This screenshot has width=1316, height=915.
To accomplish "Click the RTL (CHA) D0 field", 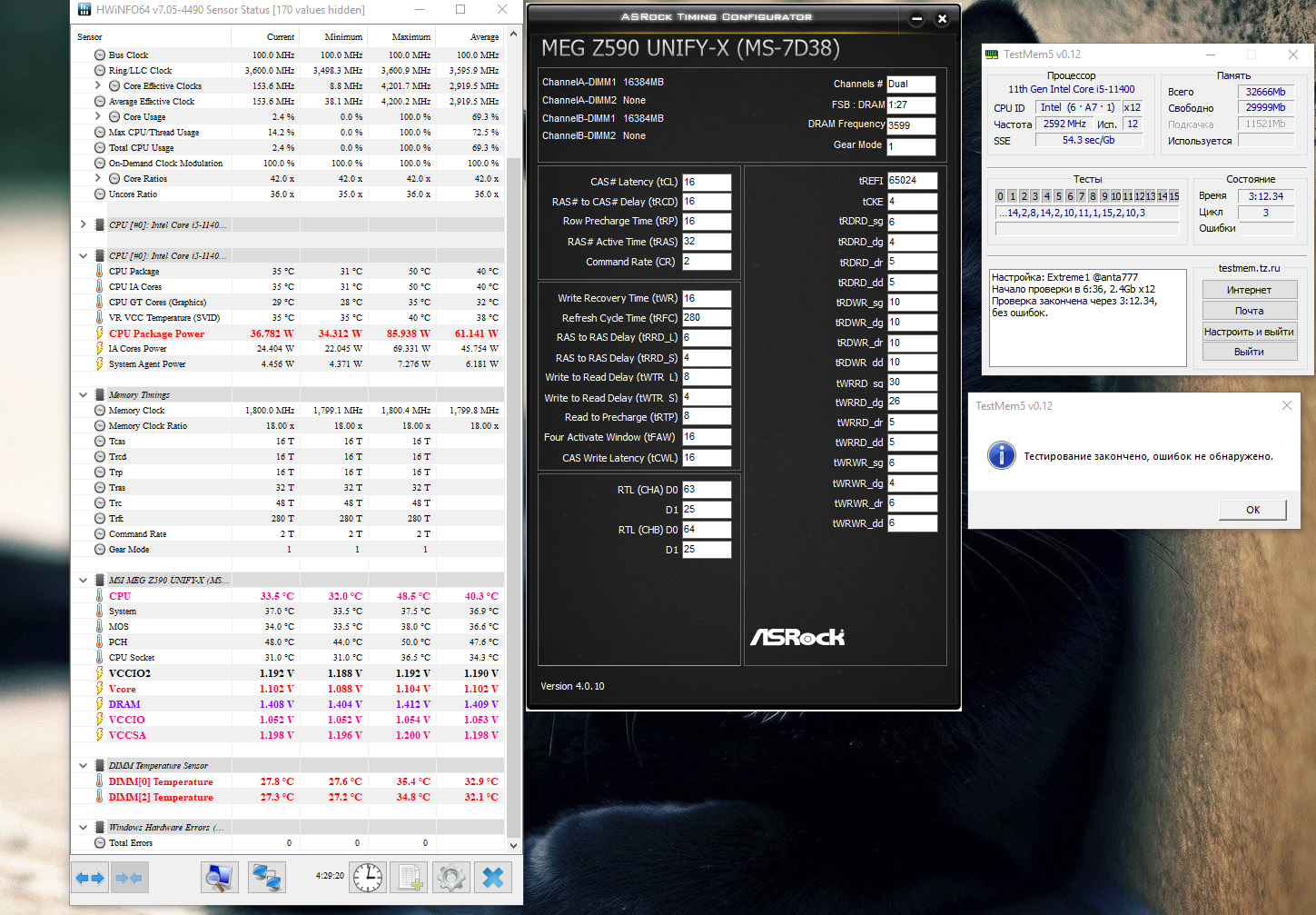I will click(x=707, y=490).
